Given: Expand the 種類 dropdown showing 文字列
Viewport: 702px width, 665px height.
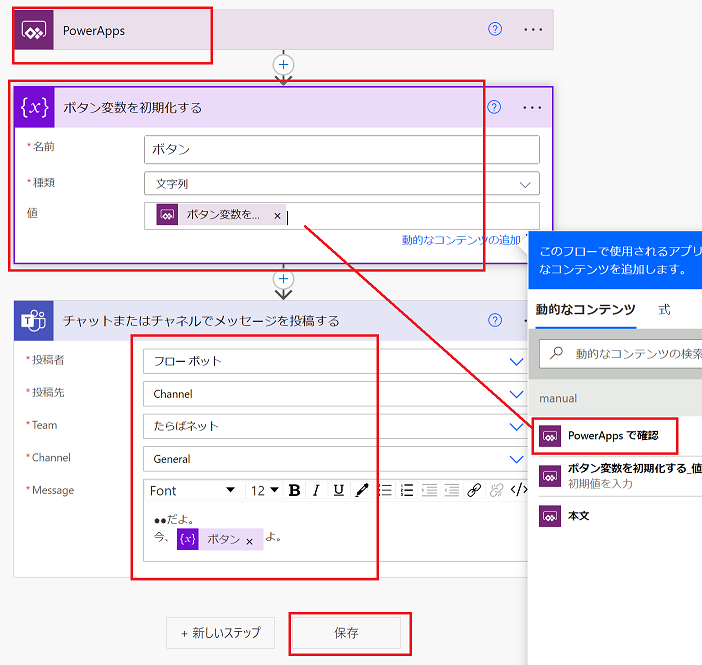Looking at the screenshot, I should click(x=524, y=184).
